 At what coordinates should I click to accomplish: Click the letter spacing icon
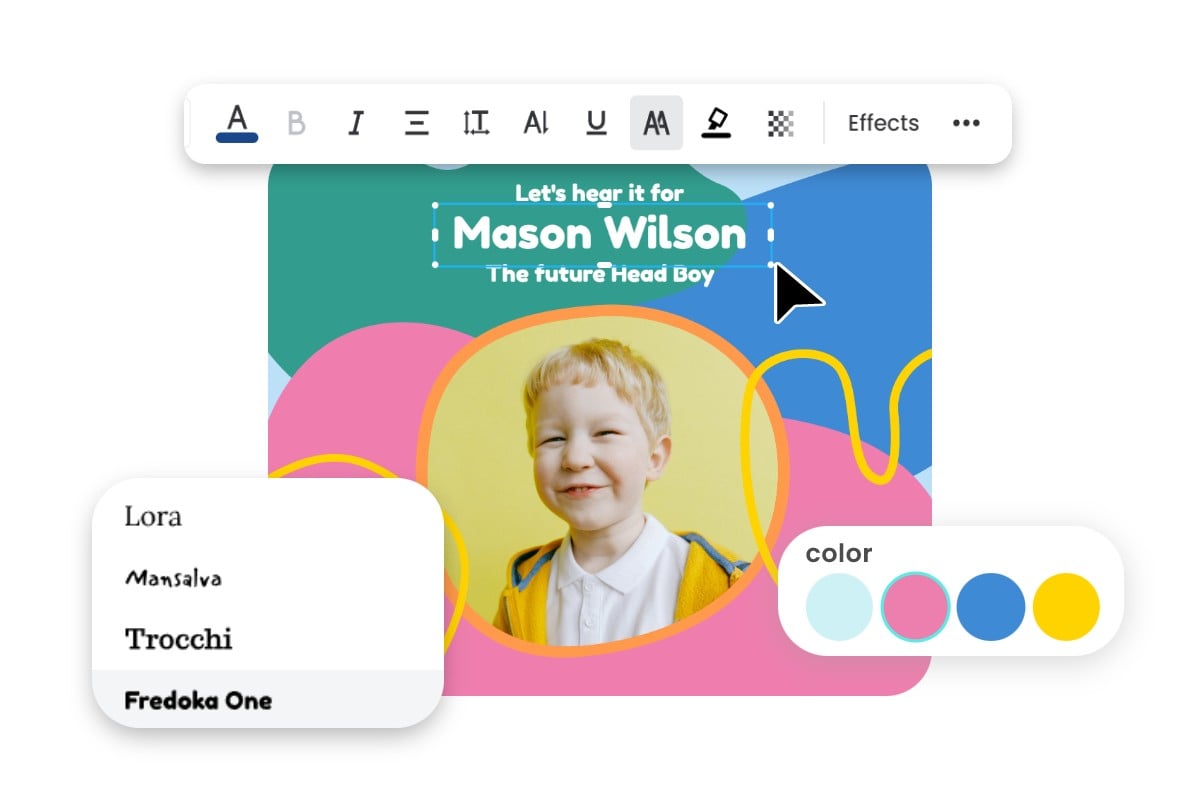tap(536, 122)
